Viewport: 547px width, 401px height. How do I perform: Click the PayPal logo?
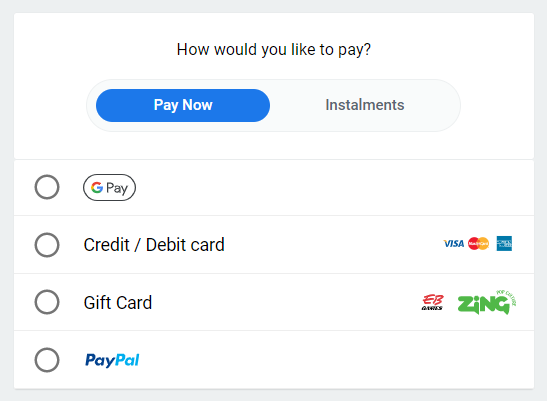click(x=112, y=360)
